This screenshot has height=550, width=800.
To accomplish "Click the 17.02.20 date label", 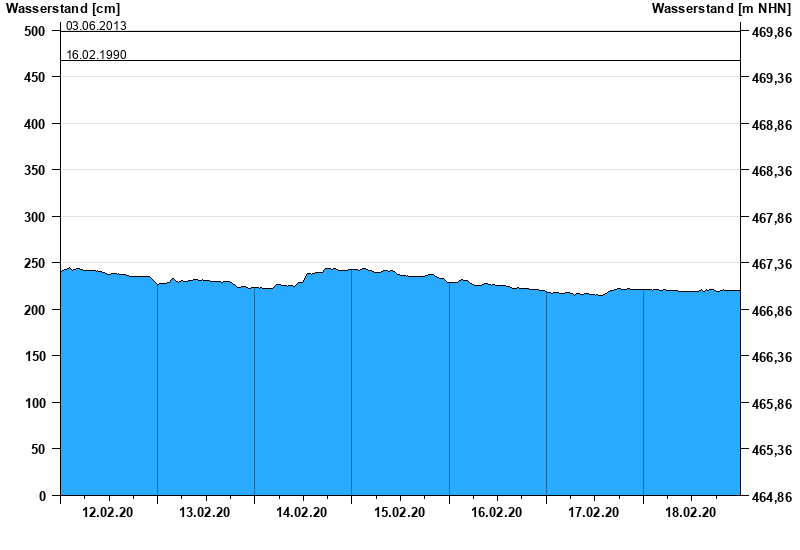I will tap(594, 513).
